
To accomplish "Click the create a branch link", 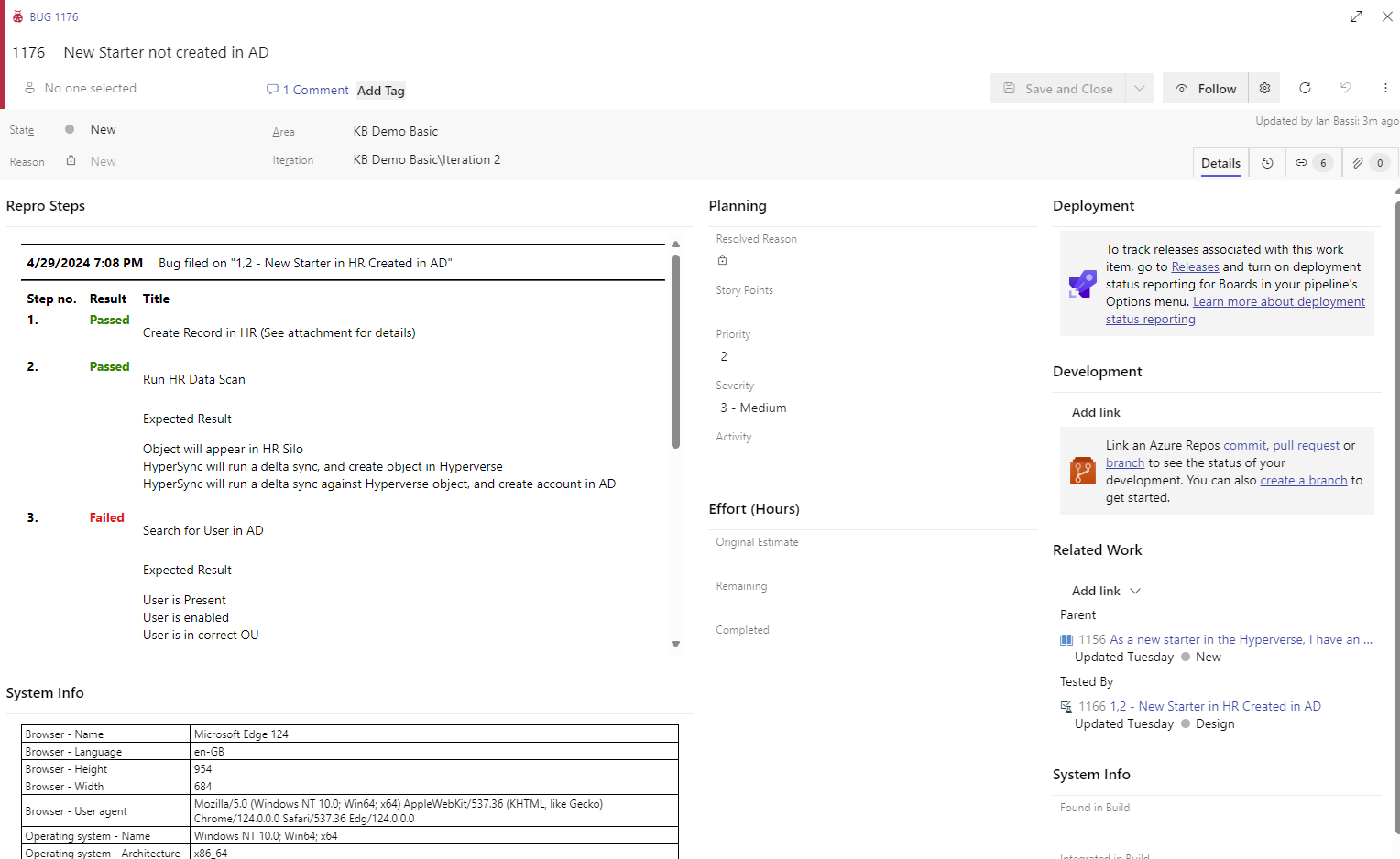I will (x=1303, y=479).
